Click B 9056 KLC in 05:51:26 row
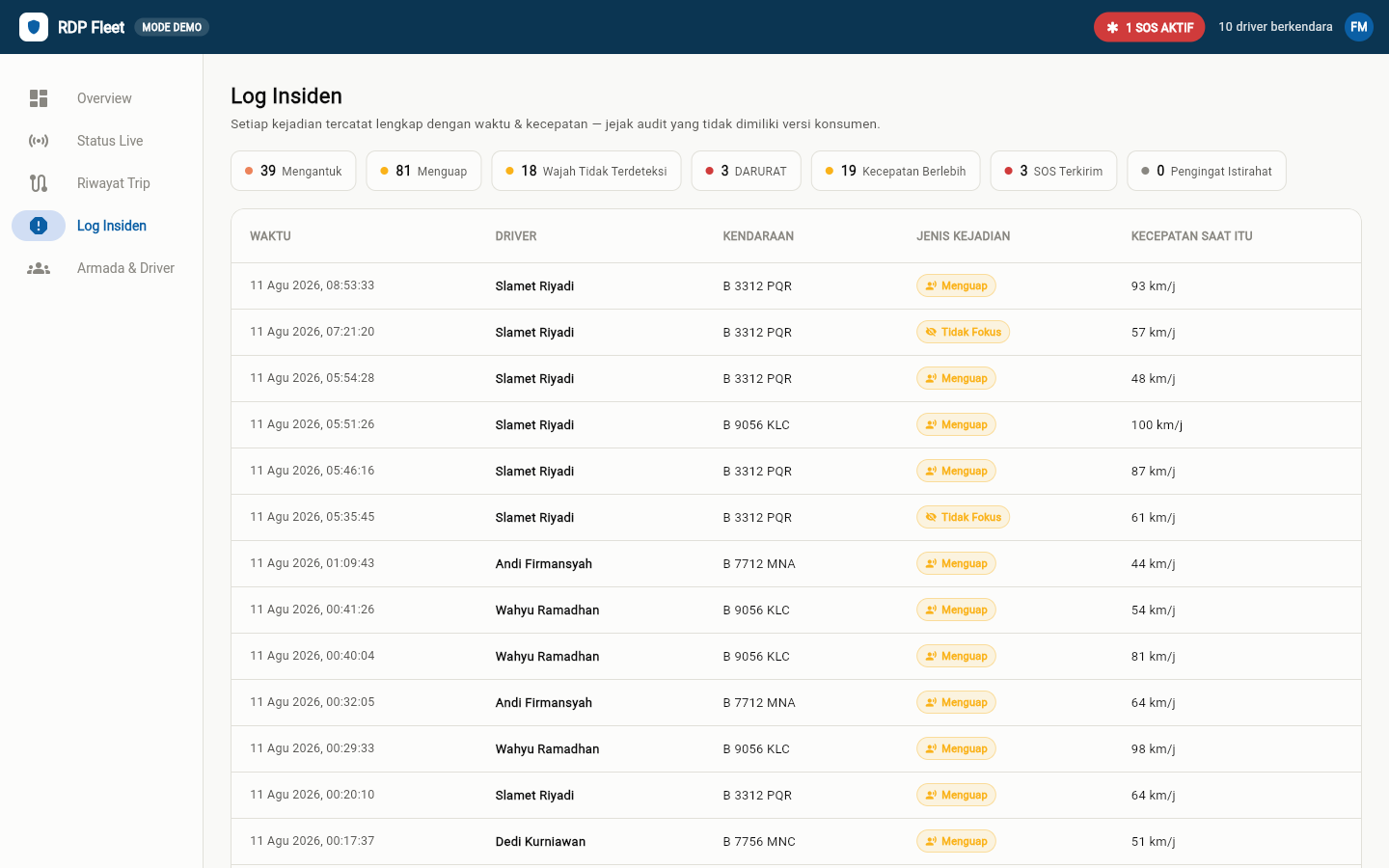 [x=756, y=424]
